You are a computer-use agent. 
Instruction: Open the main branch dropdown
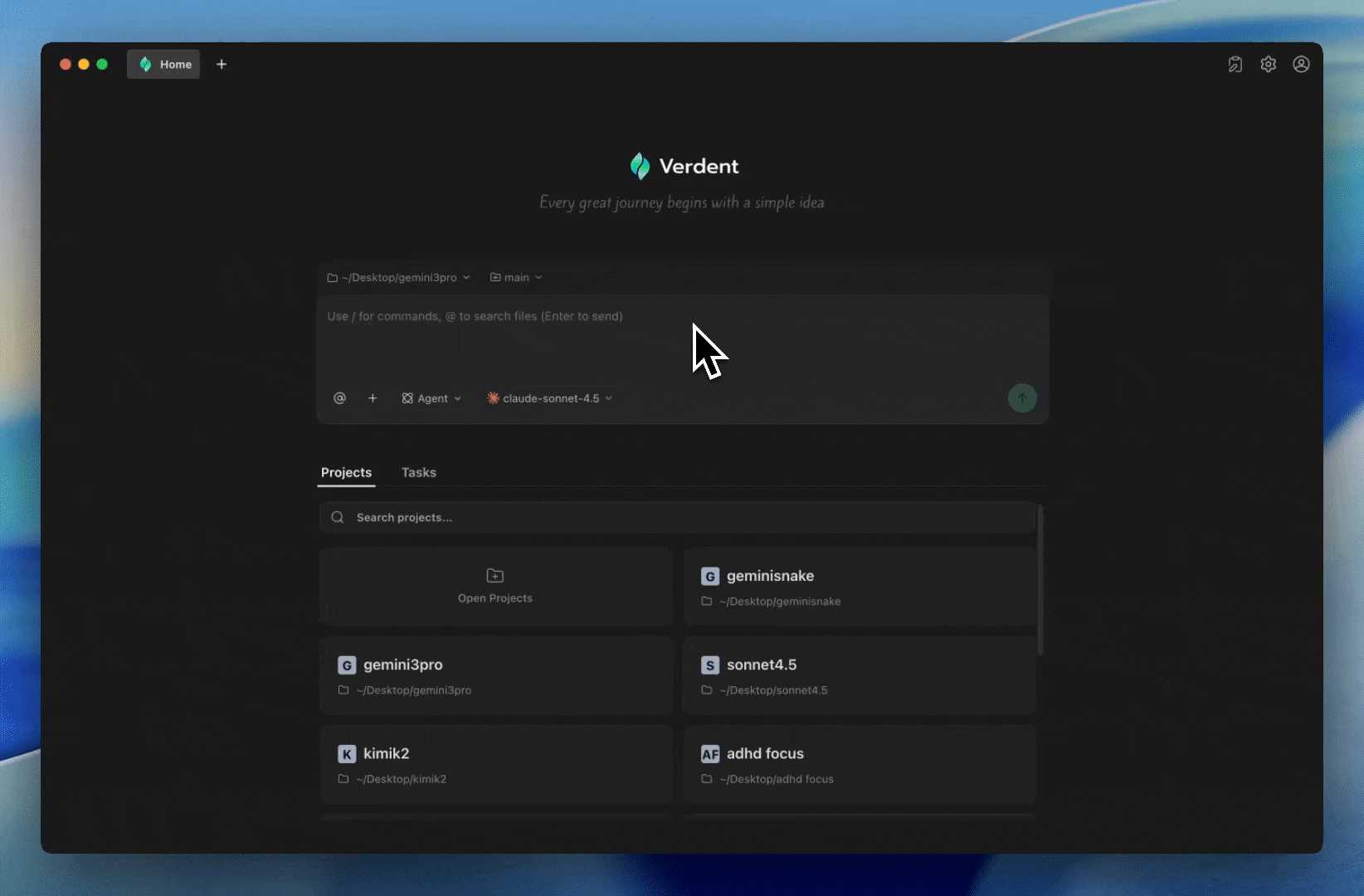[x=516, y=278]
